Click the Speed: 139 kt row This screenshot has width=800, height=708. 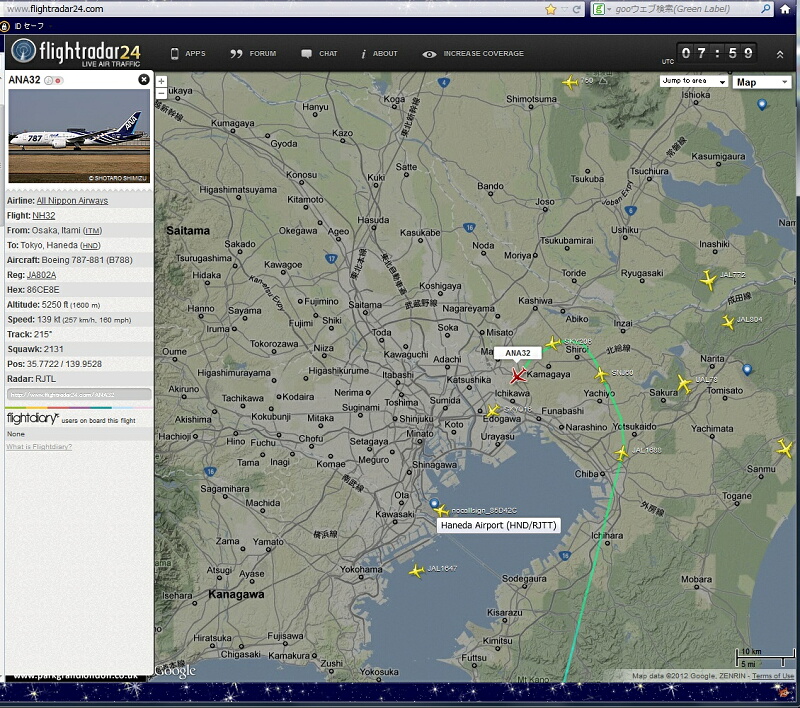[79, 319]
